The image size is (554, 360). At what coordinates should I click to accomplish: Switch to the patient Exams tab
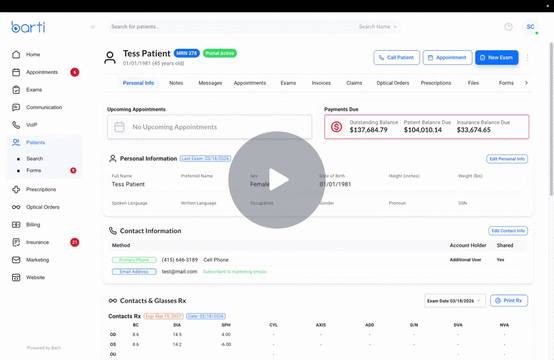click(x=288, y=83)
